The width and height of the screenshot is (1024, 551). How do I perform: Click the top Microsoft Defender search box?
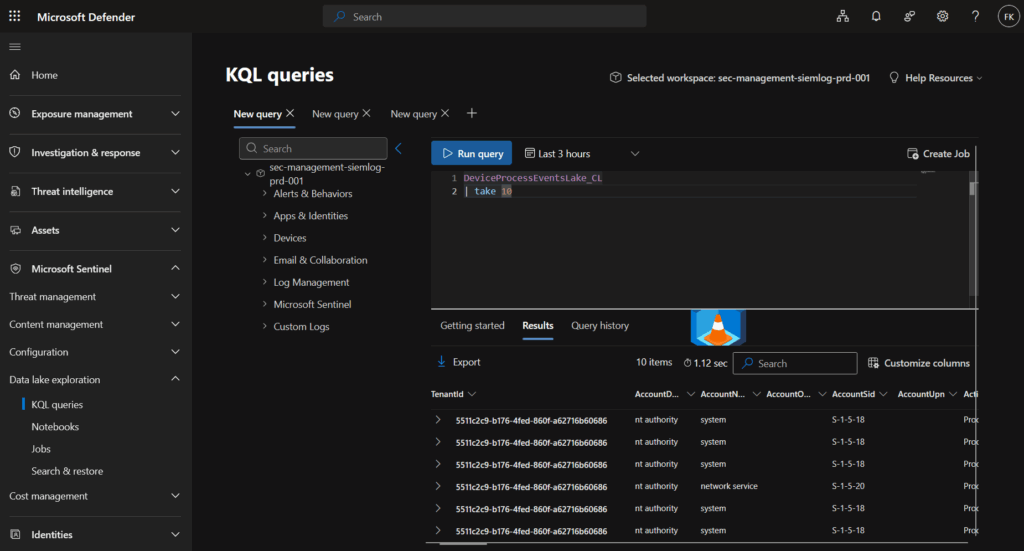coord(485,16)
